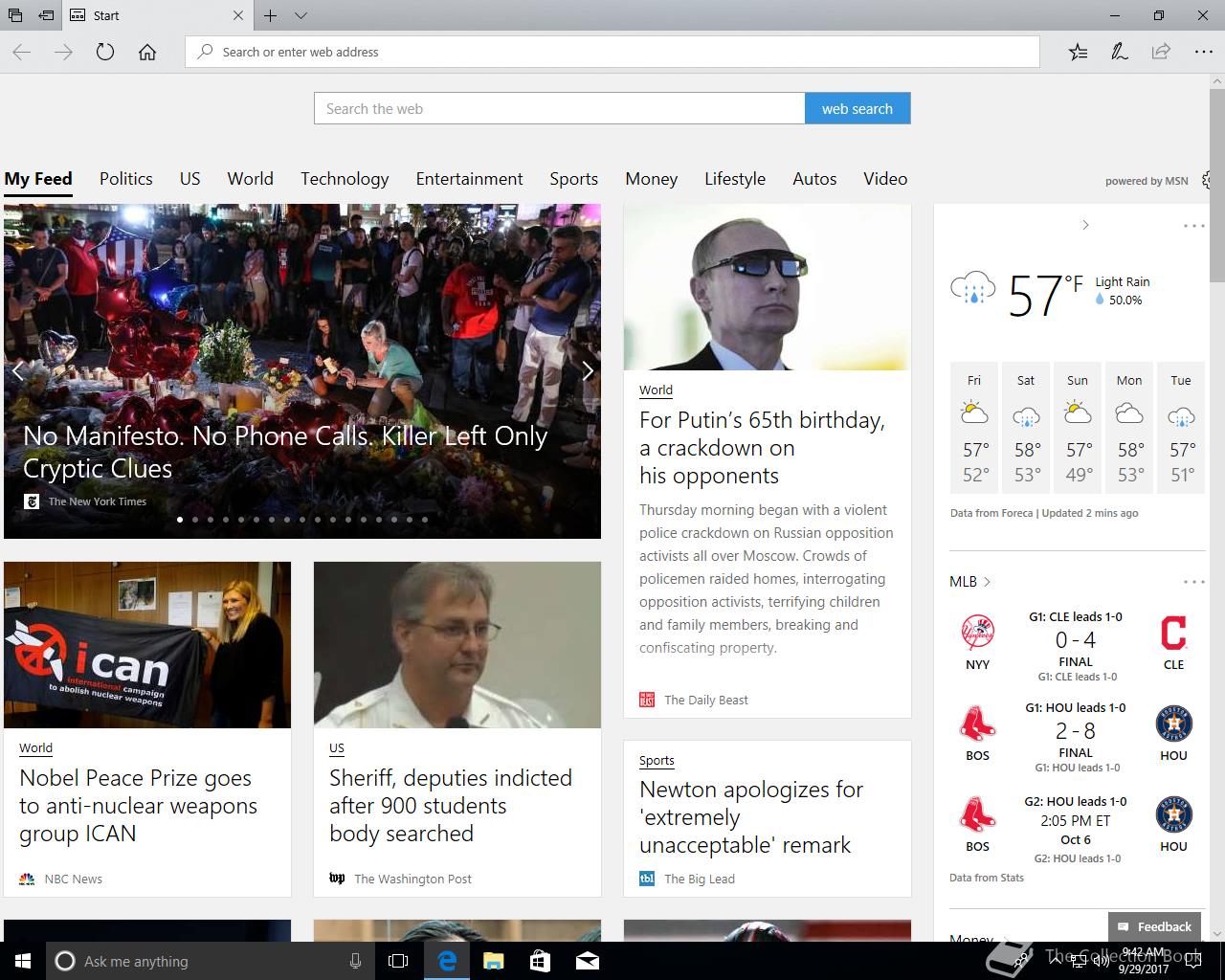Open the Hub favorites icon
1225x980 pixels.
tap(1078, 52)
